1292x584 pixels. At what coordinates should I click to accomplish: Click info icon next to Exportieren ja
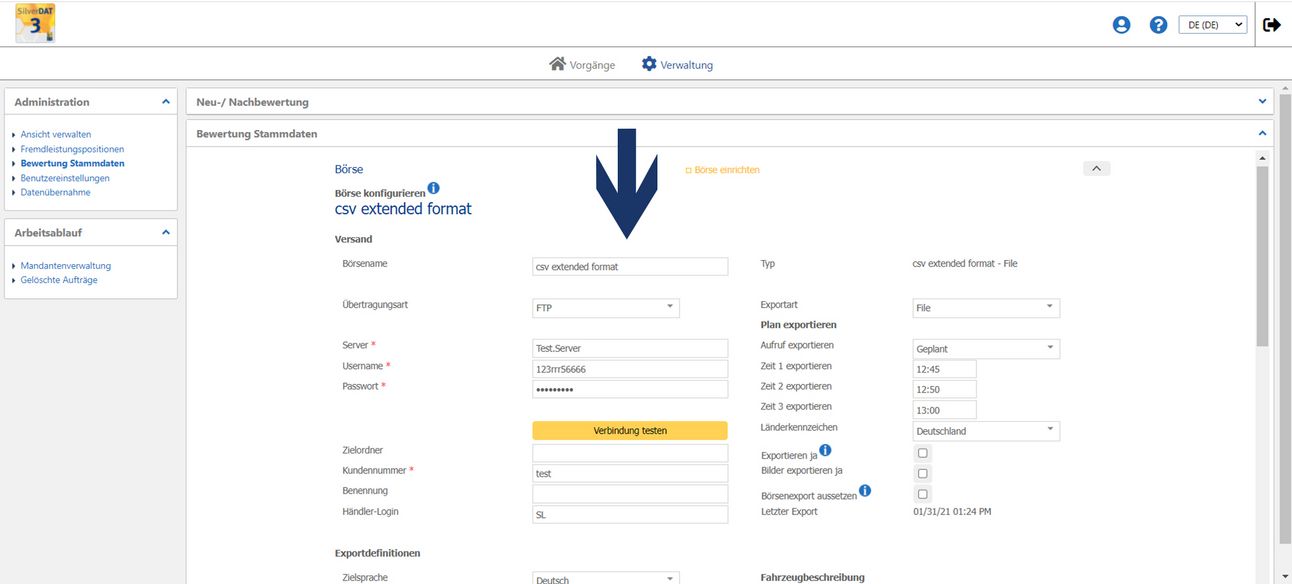825,451
